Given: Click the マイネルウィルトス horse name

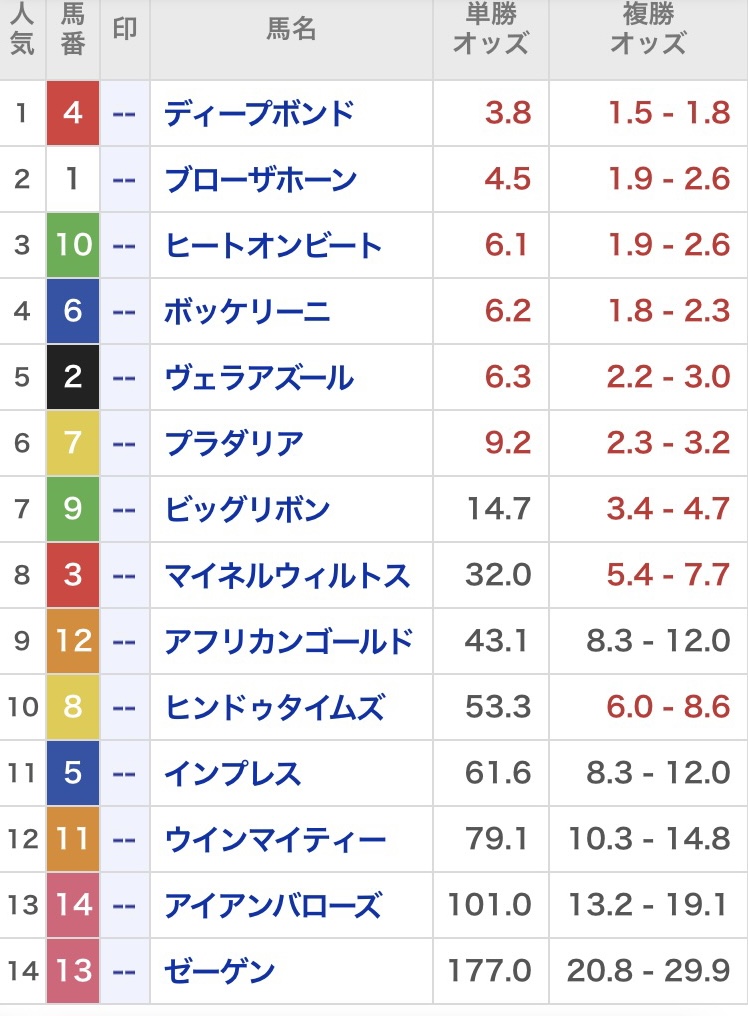Looking at the screenshot, I should [287, 575].
